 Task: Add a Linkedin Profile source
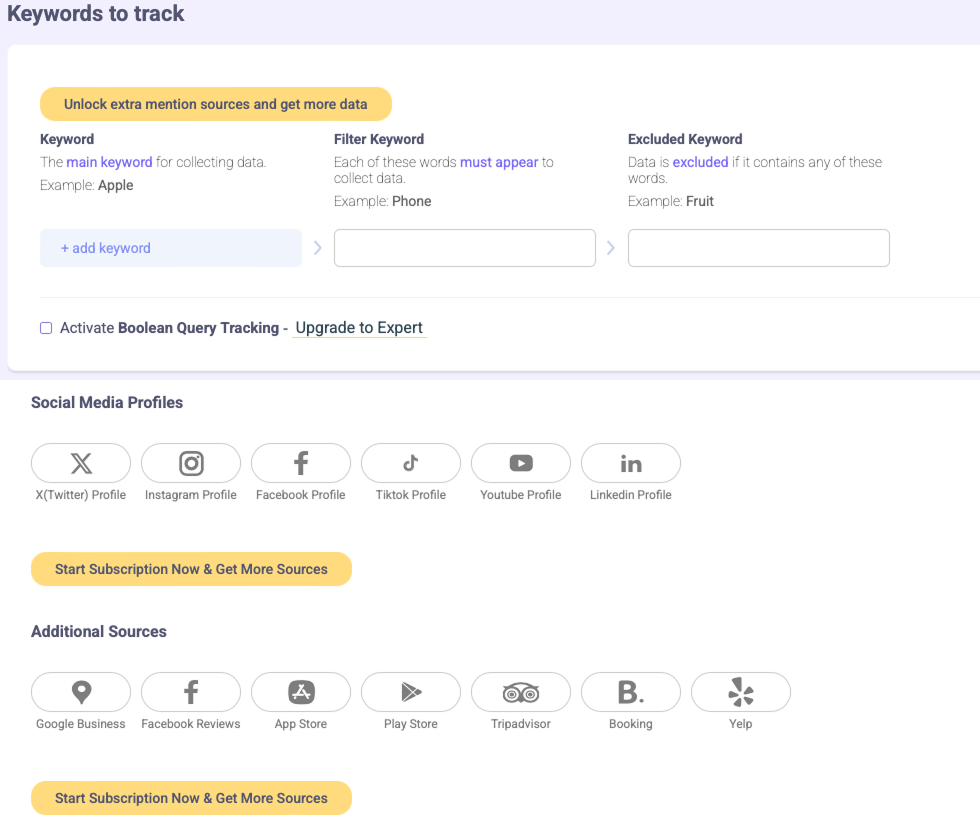coord(630,463)
